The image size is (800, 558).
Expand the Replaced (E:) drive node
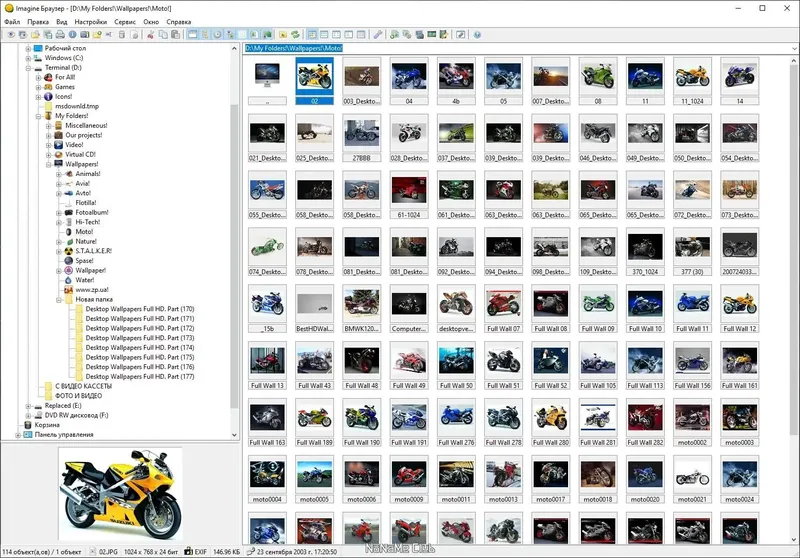(28, 406)
